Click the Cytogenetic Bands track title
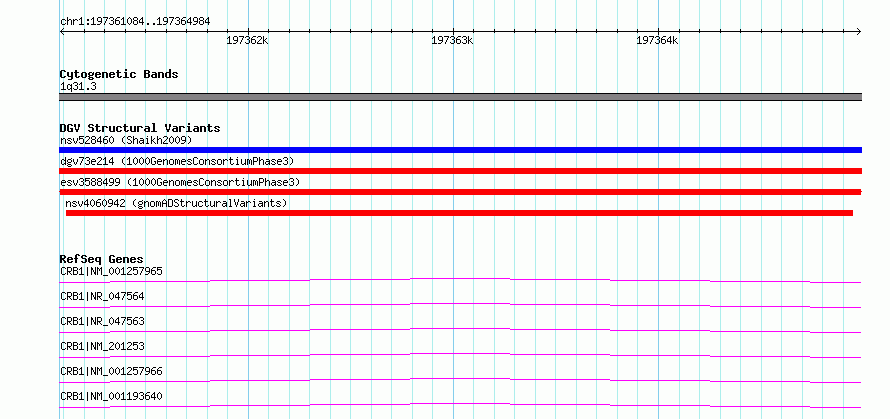890x419 pixels. click(119, 74)
